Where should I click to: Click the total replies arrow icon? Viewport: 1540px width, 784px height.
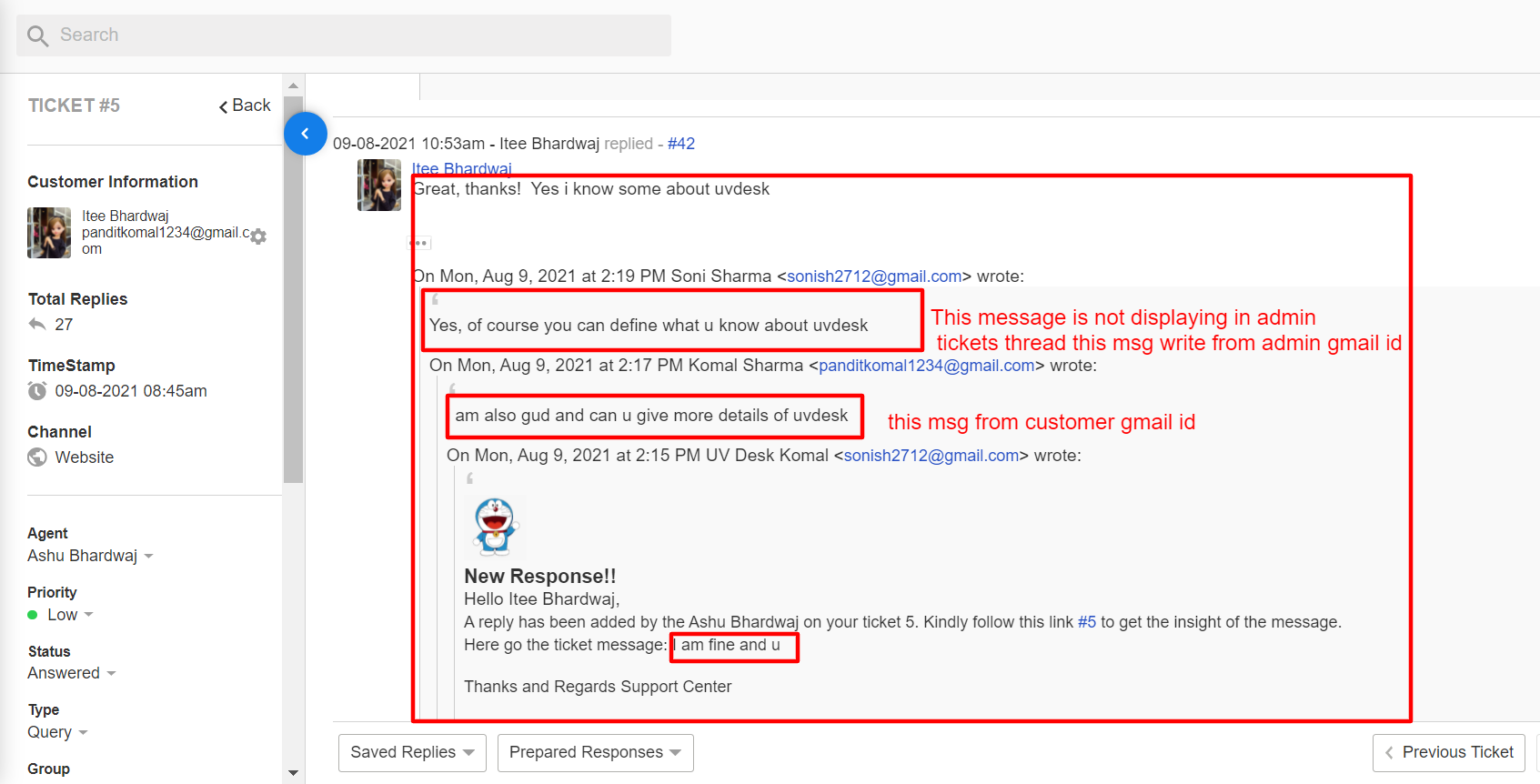[x=37, y=324]
